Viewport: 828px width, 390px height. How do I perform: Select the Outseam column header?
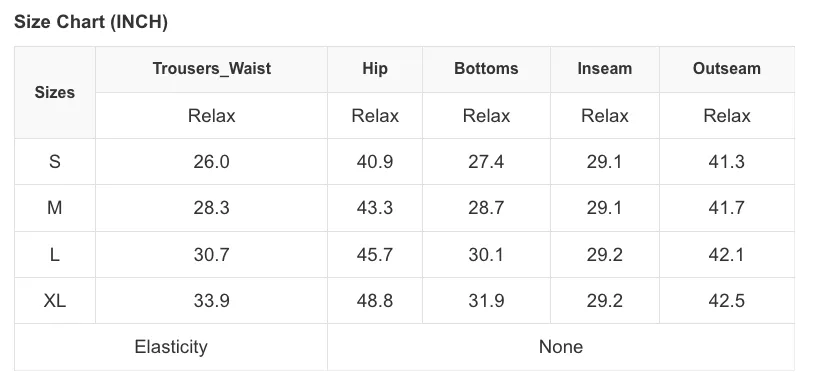[727, 69]
